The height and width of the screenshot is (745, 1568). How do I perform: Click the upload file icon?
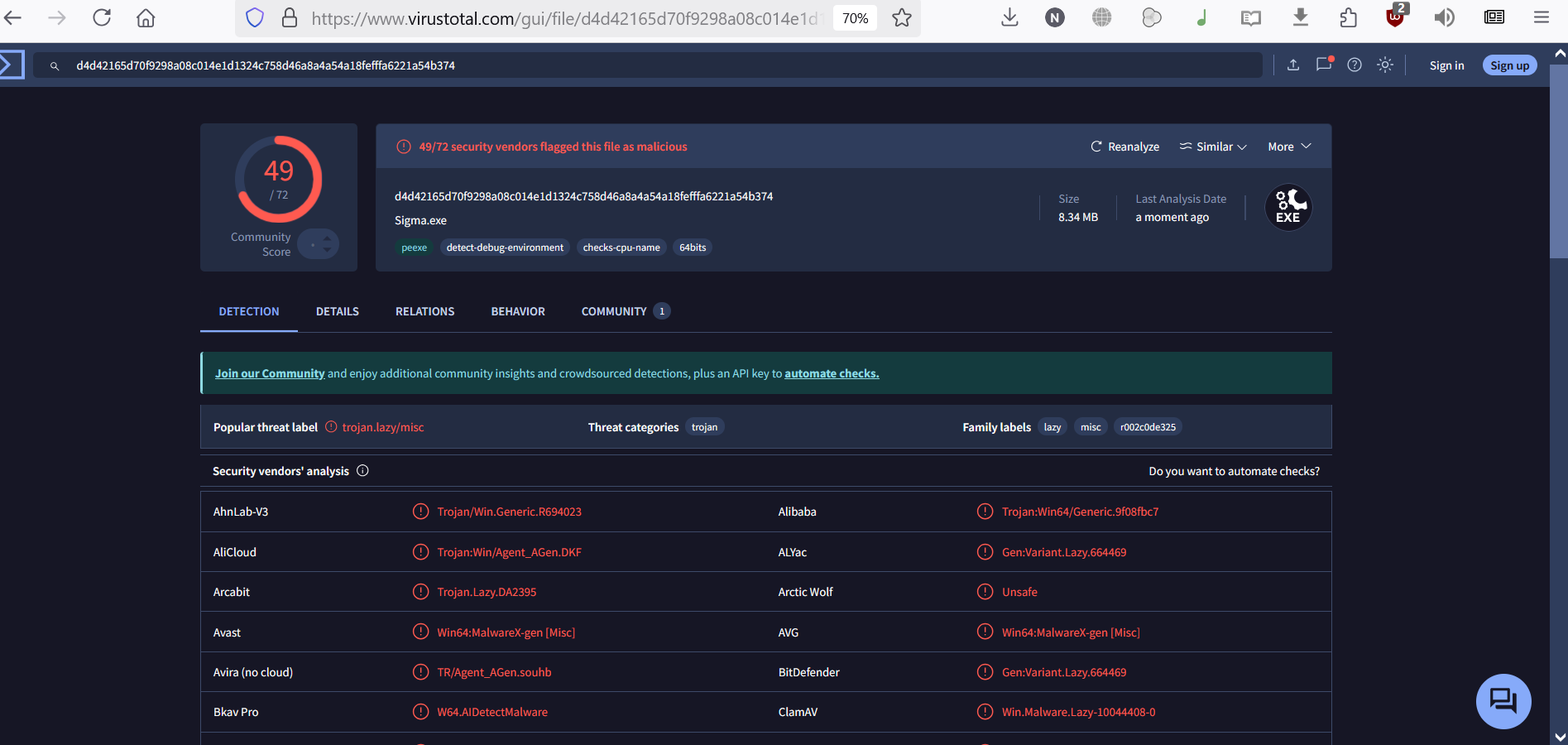1293,65
